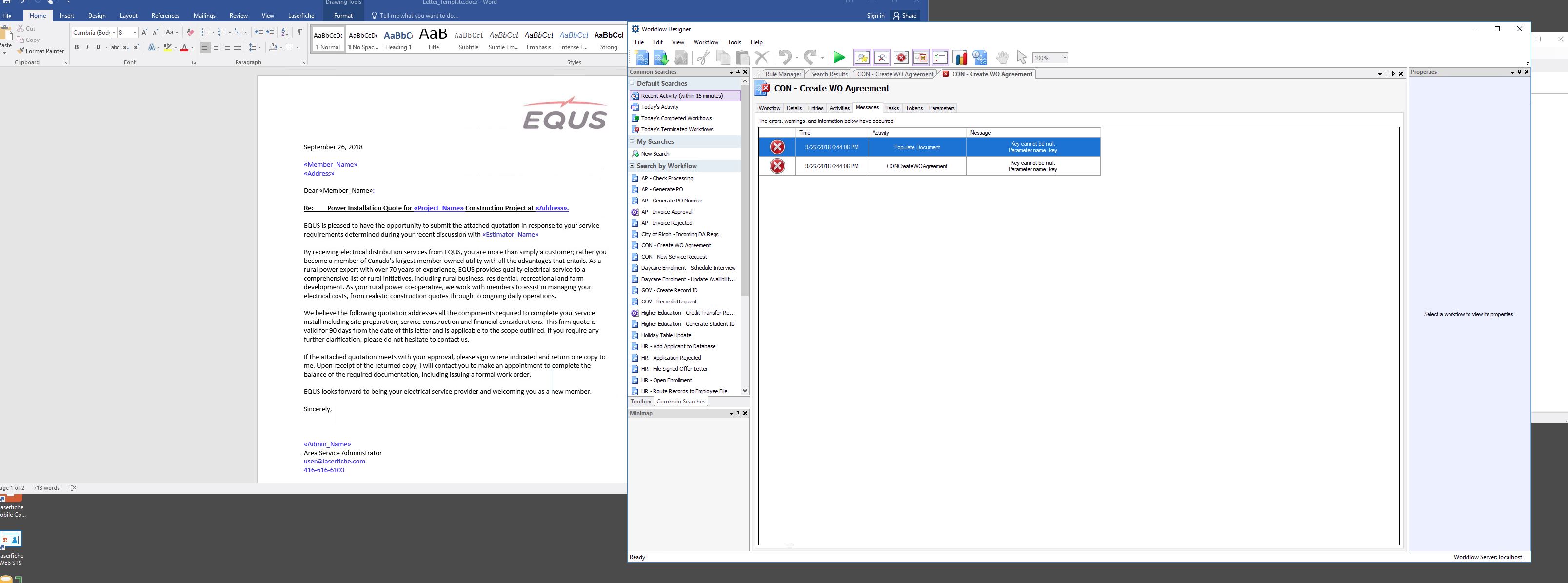1568x583 pixels.
Task: Click the green Run workflow play button
Action: point(839,58)
